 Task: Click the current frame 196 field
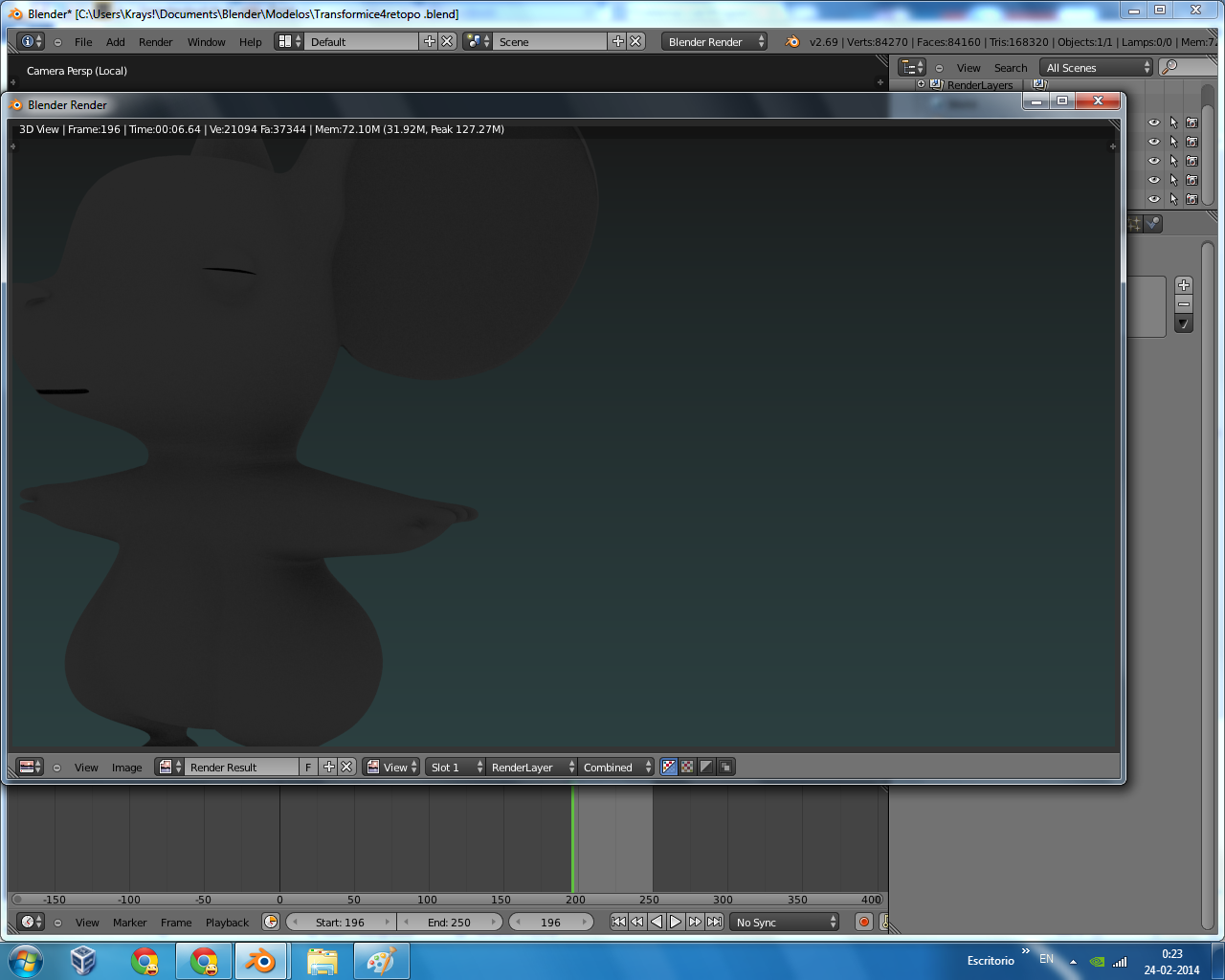(x=551, y=922)
